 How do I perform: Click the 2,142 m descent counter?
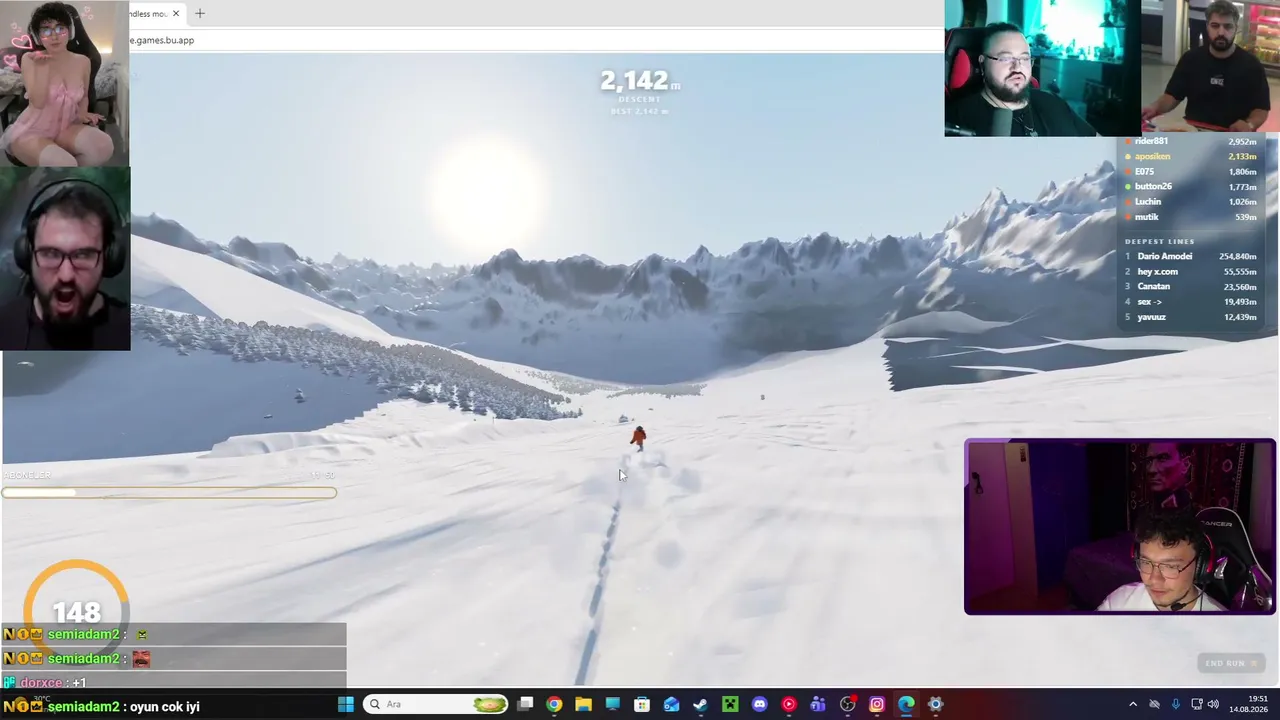(640, 81)
